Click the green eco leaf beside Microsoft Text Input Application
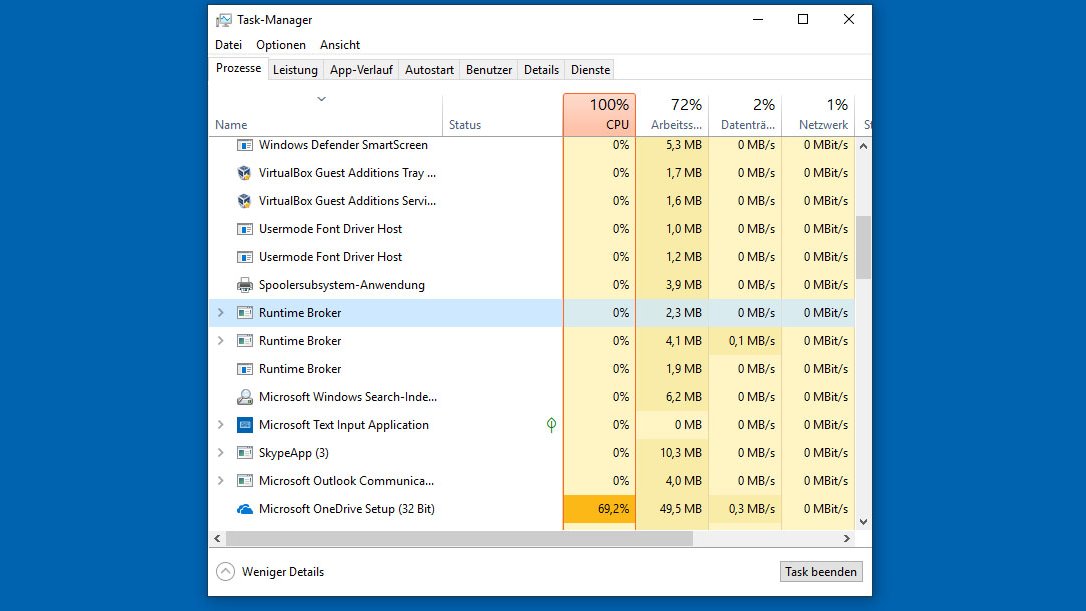The image size is (1086, 611). click(x=550, y=424)
